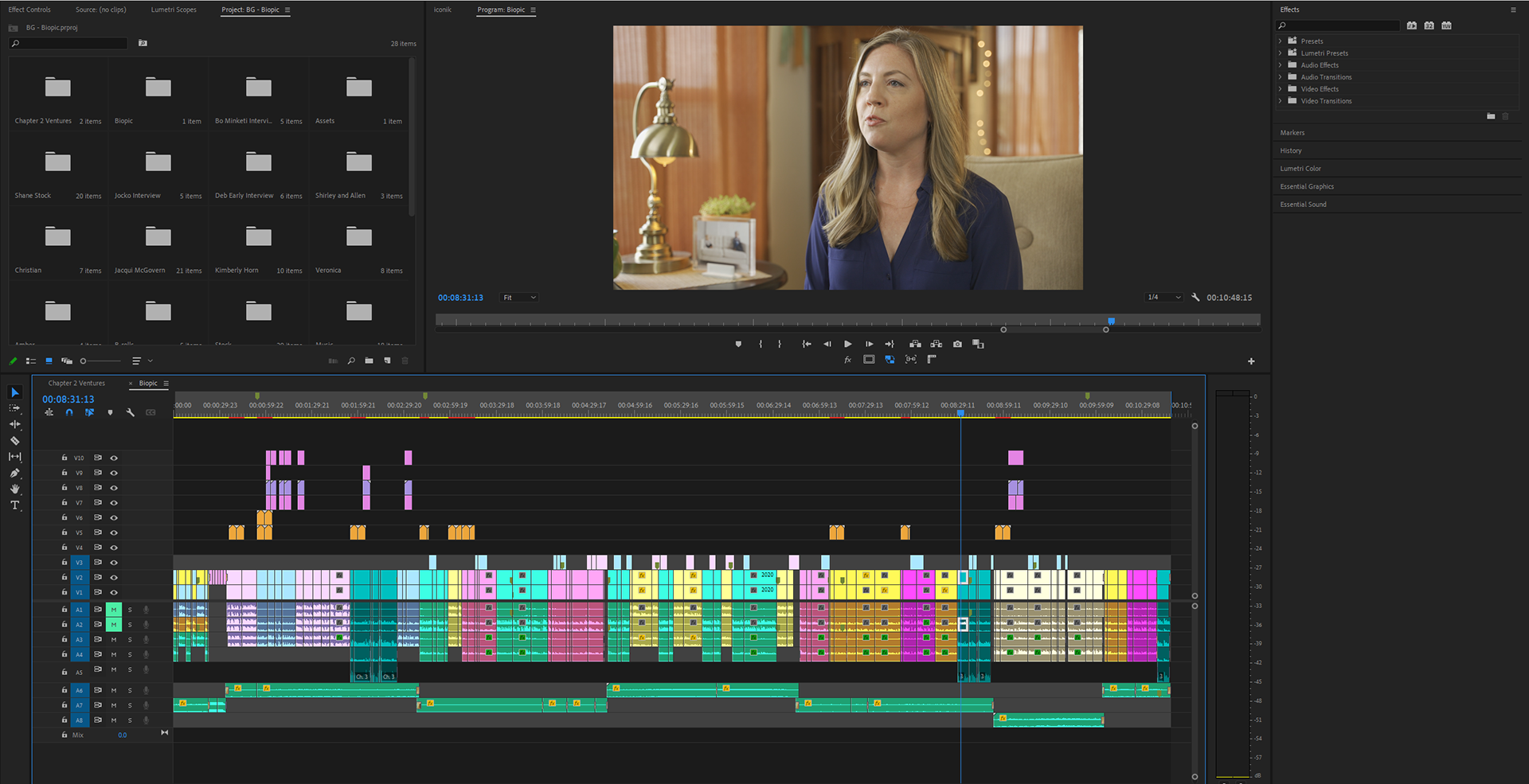This screenshot has width=1529, height=784.
Task: Open the Lumetri Color panel
Action: click(1300, 168)
